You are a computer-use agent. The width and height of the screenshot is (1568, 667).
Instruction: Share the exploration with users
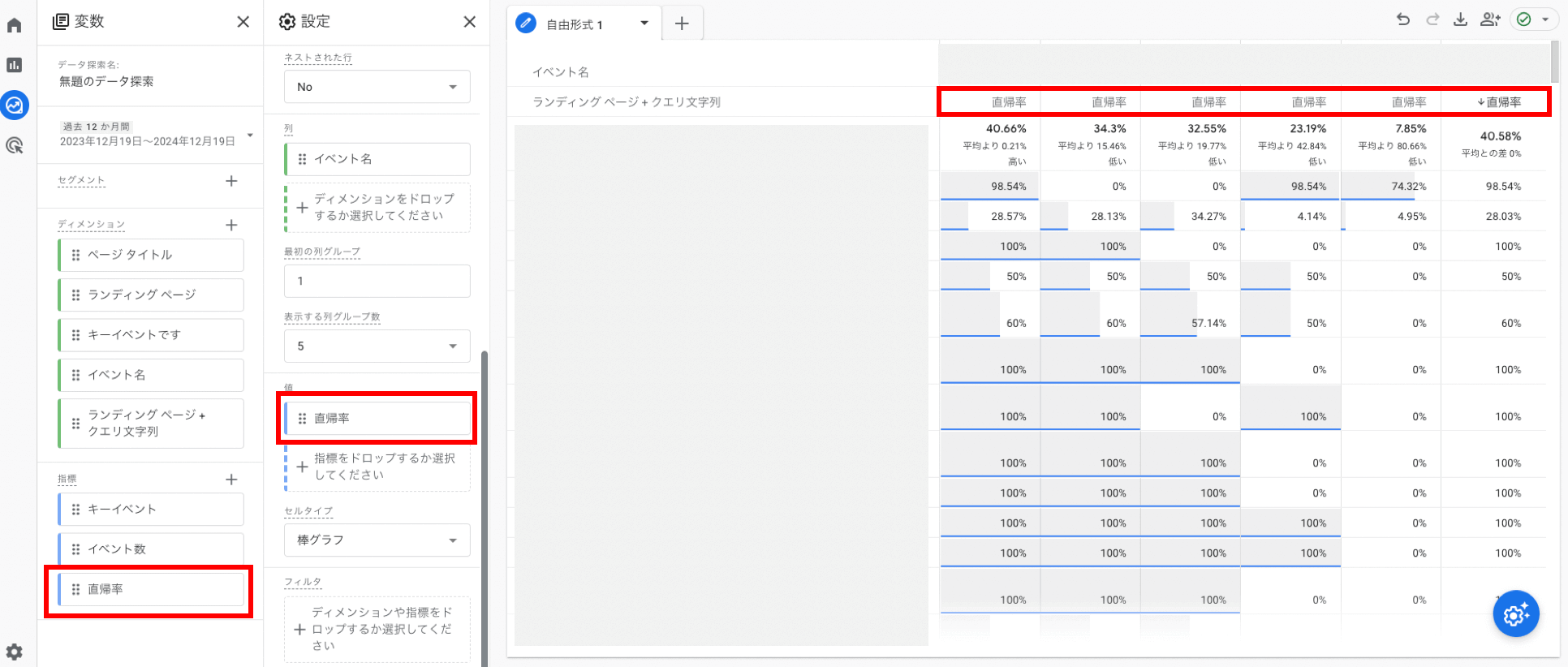click(x=1490, y=19)
